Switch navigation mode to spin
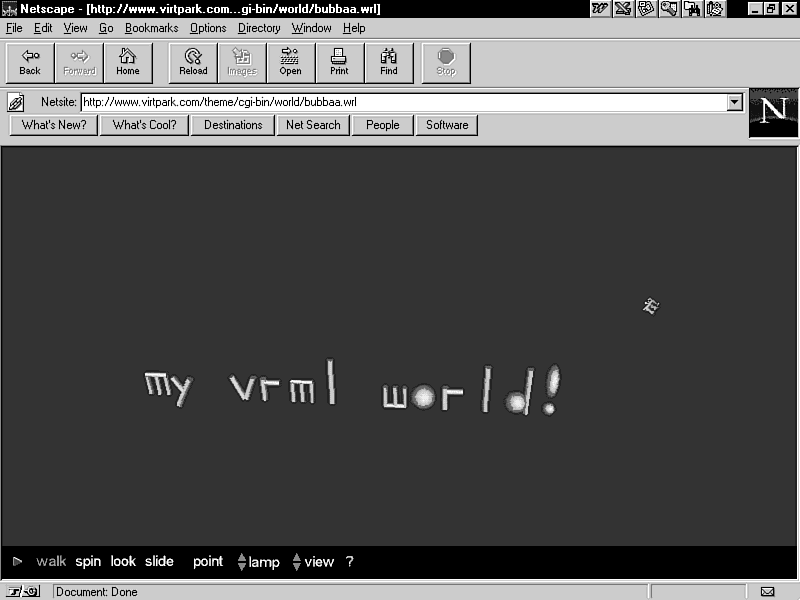Image resolution: width=800 pixels, height=600 pixels. click(x=88, y=562)
